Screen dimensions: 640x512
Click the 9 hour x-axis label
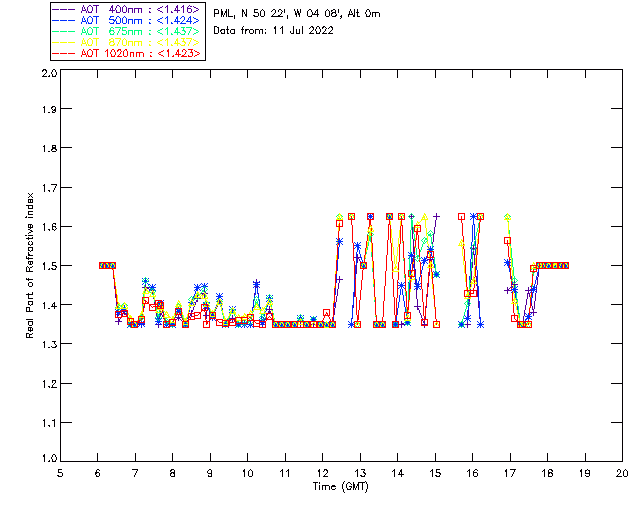click(x=210, y=473)
